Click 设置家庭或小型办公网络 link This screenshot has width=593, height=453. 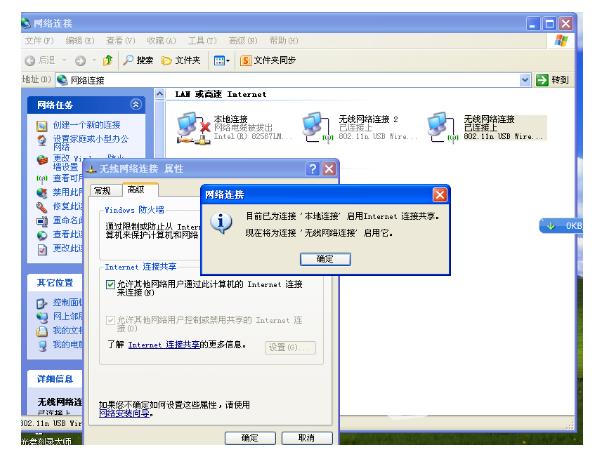(x=91, y=143)
